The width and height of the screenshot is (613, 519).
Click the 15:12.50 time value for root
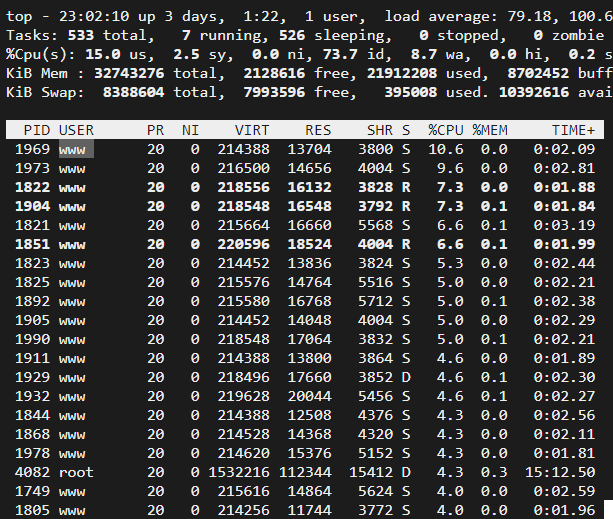pyautogui.click(x=560, y=472)
